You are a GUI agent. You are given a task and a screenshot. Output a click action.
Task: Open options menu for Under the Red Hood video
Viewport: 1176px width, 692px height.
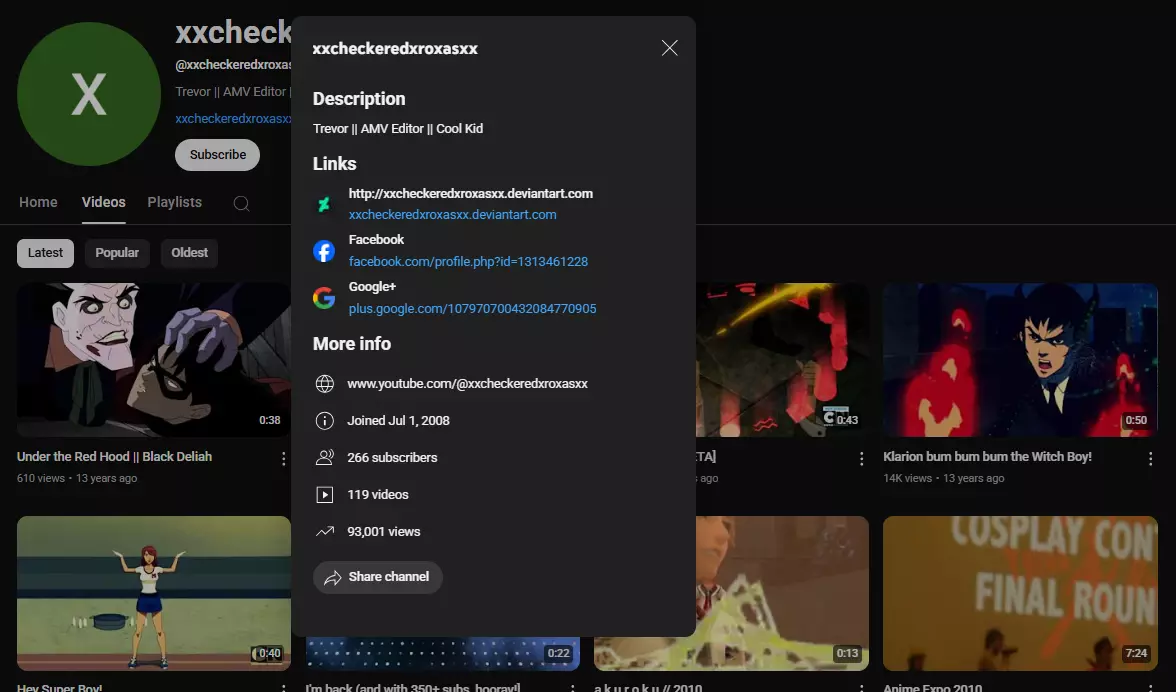pyautogui.click(x=284, y=459)
